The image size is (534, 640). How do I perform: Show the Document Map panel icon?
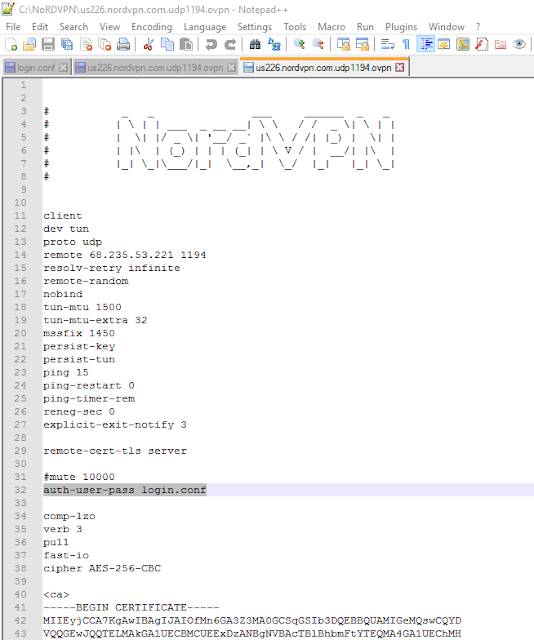[x=463, y=44]
